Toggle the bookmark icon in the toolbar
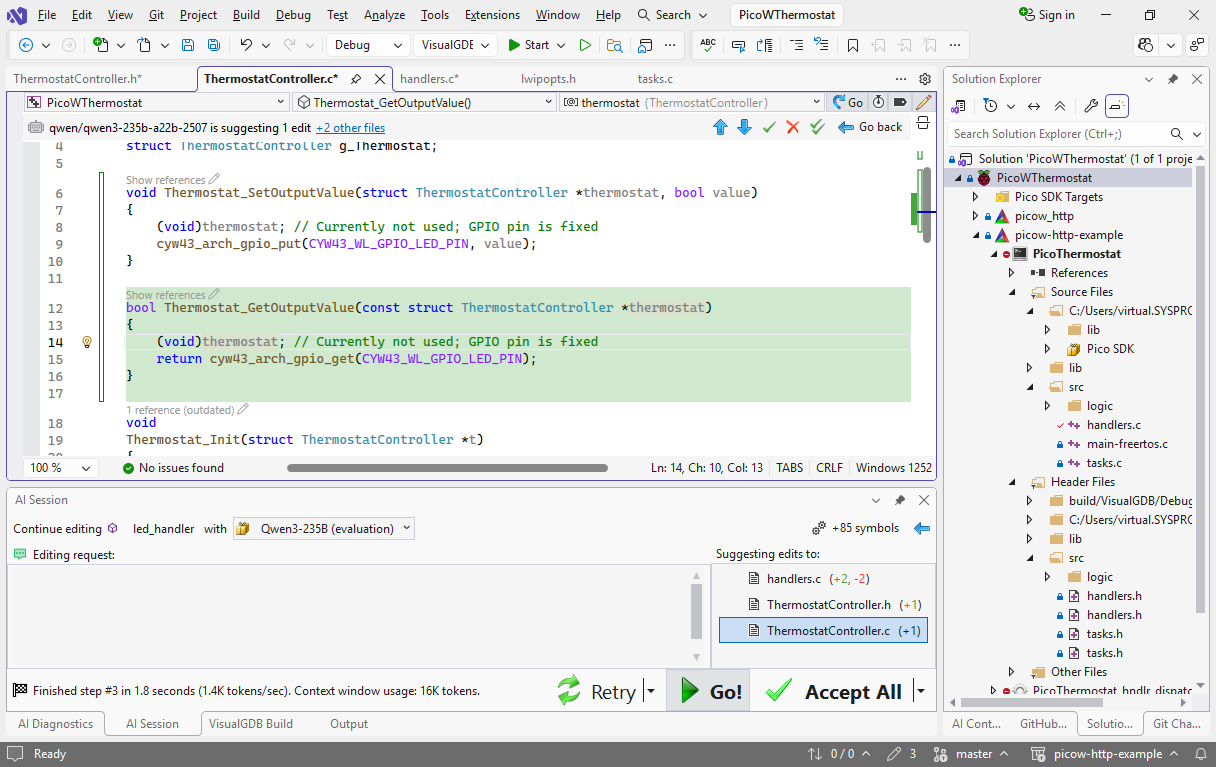 coord(853,45)
